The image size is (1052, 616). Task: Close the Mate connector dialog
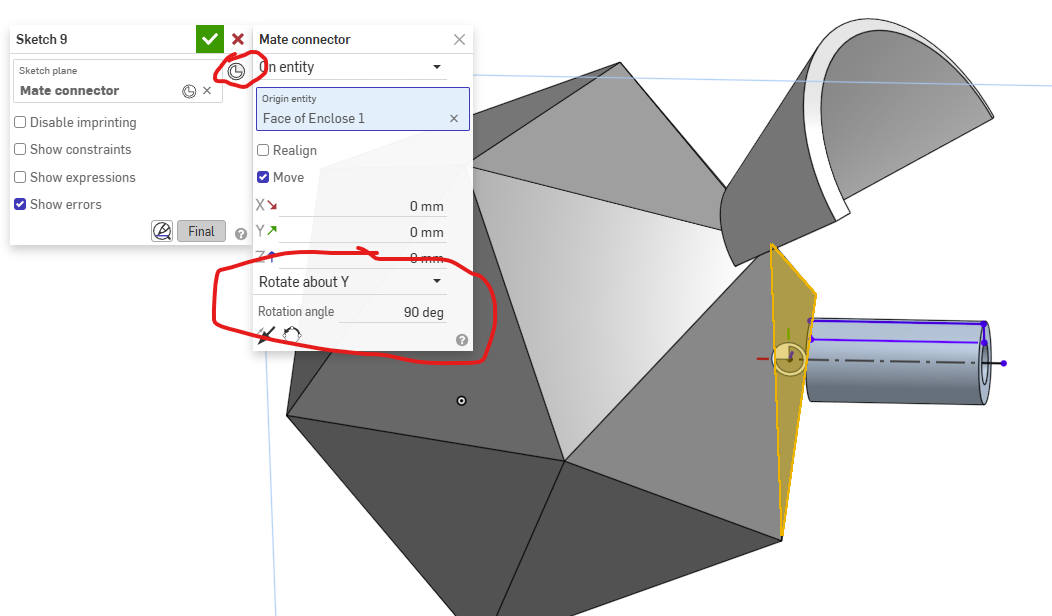click(x=460, y=40)
